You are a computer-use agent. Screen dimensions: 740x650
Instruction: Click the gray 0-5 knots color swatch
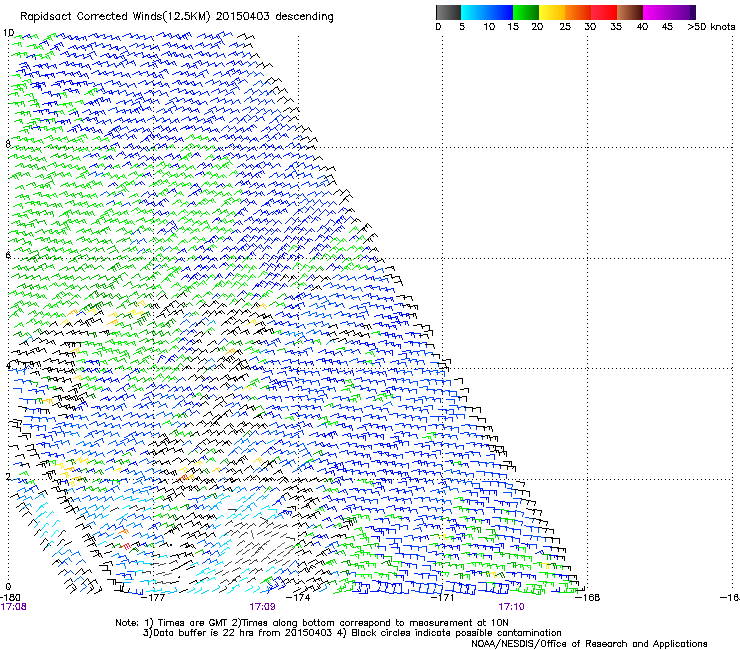[x=448, y=12]
